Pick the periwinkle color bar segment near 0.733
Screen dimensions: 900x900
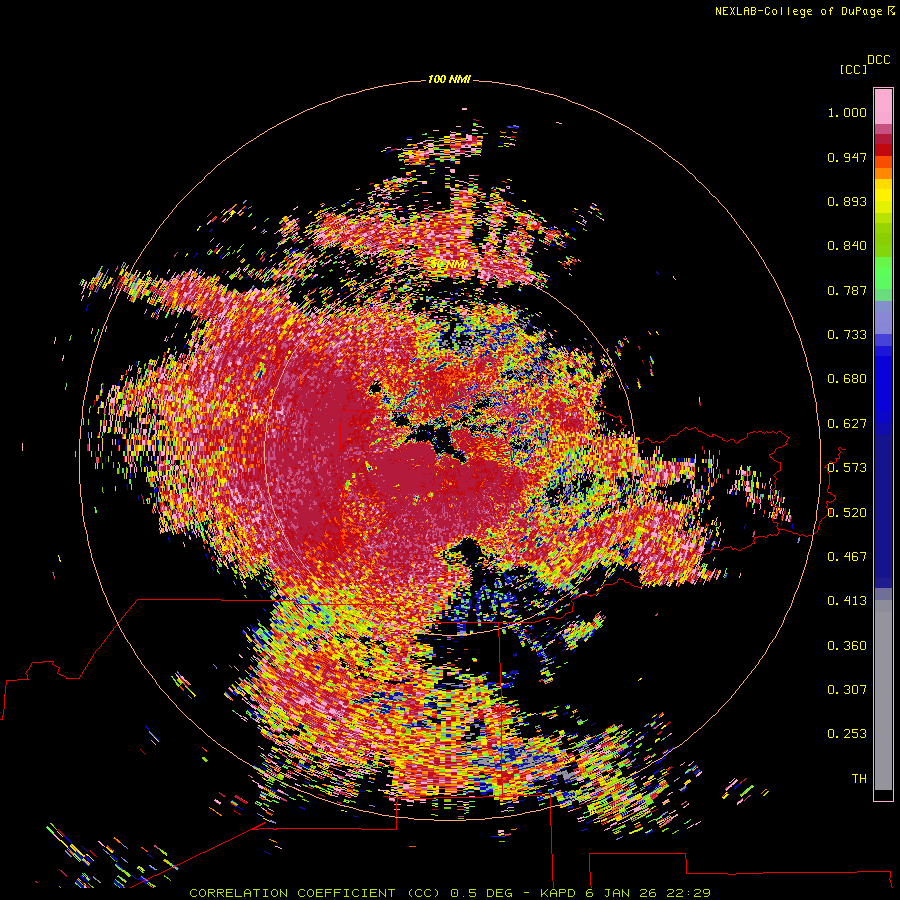883,317
